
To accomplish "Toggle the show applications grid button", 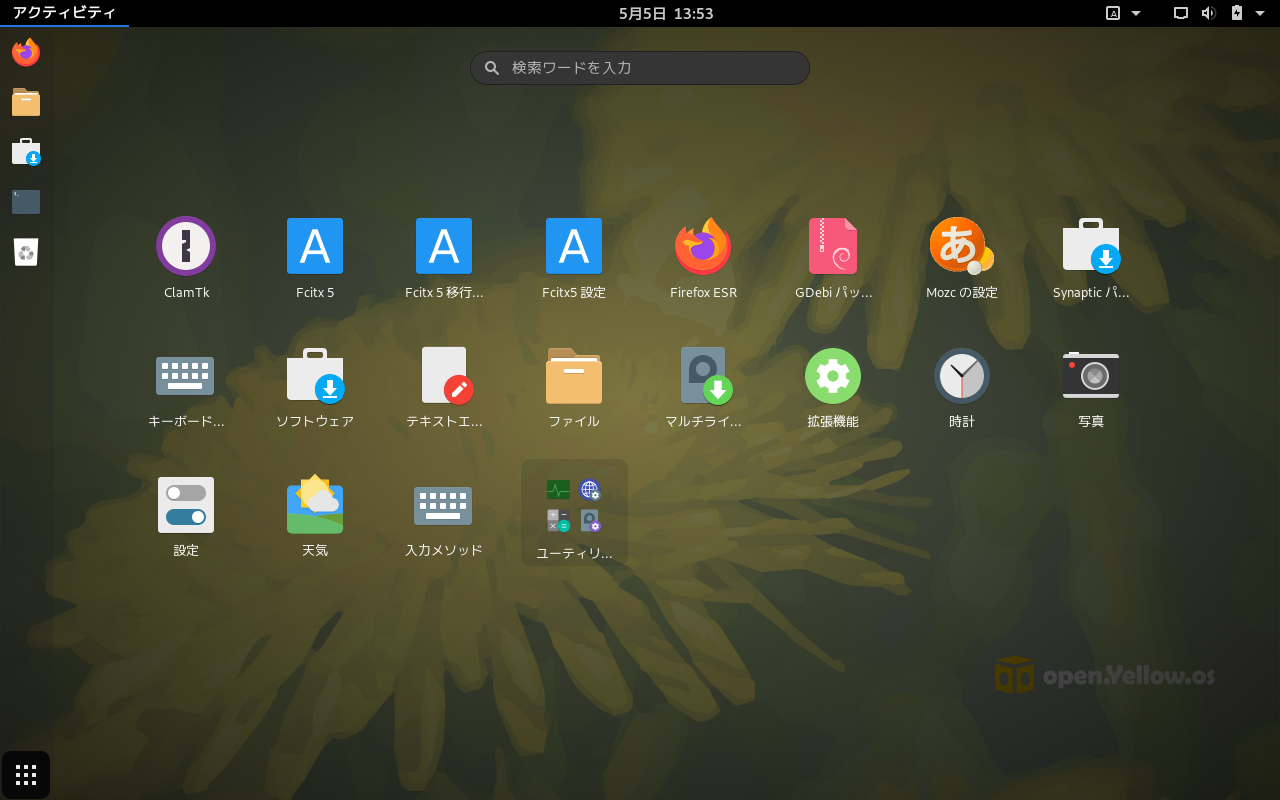I will (26, 775).
